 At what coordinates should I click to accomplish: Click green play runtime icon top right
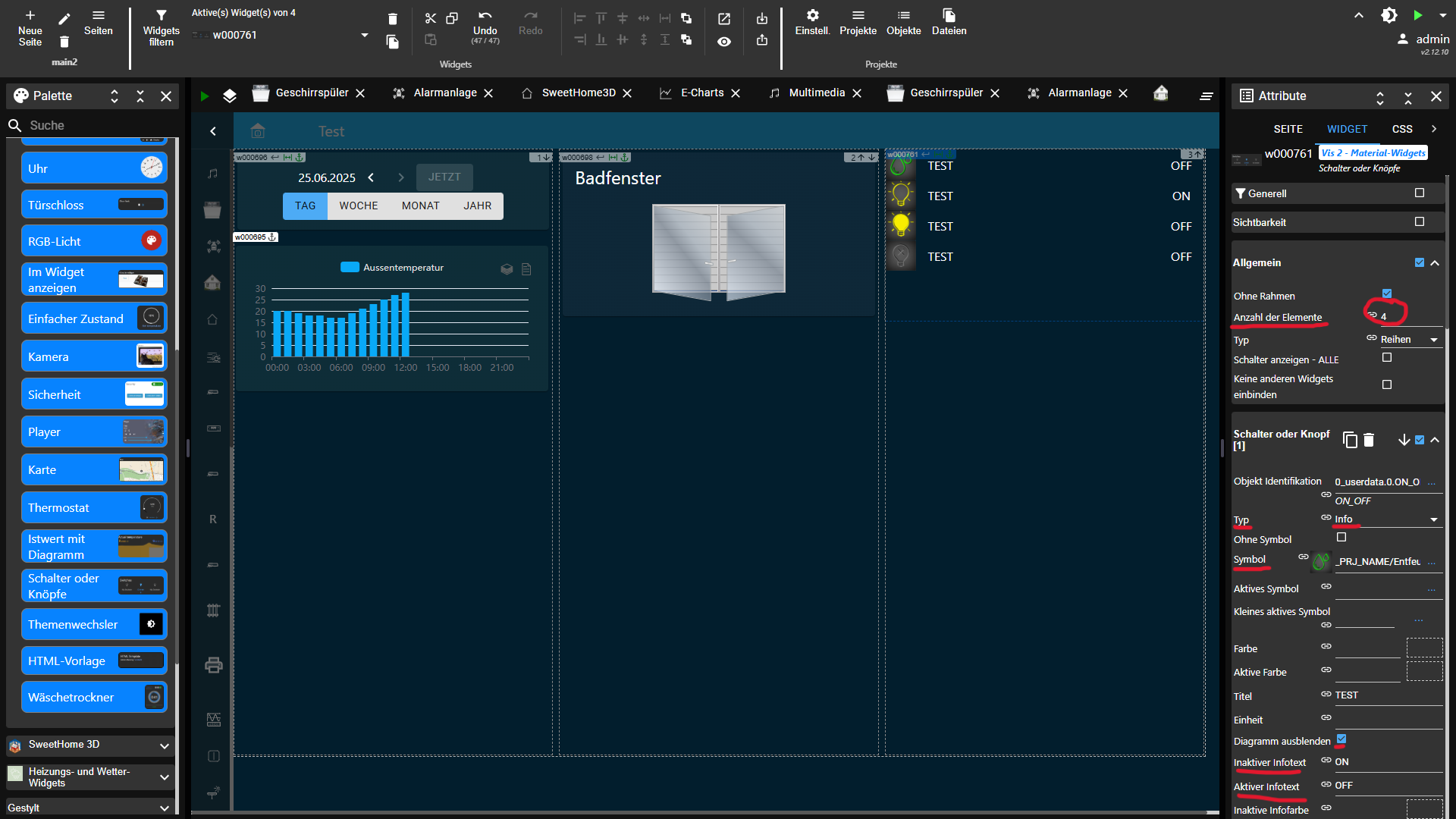(1417, 15)
